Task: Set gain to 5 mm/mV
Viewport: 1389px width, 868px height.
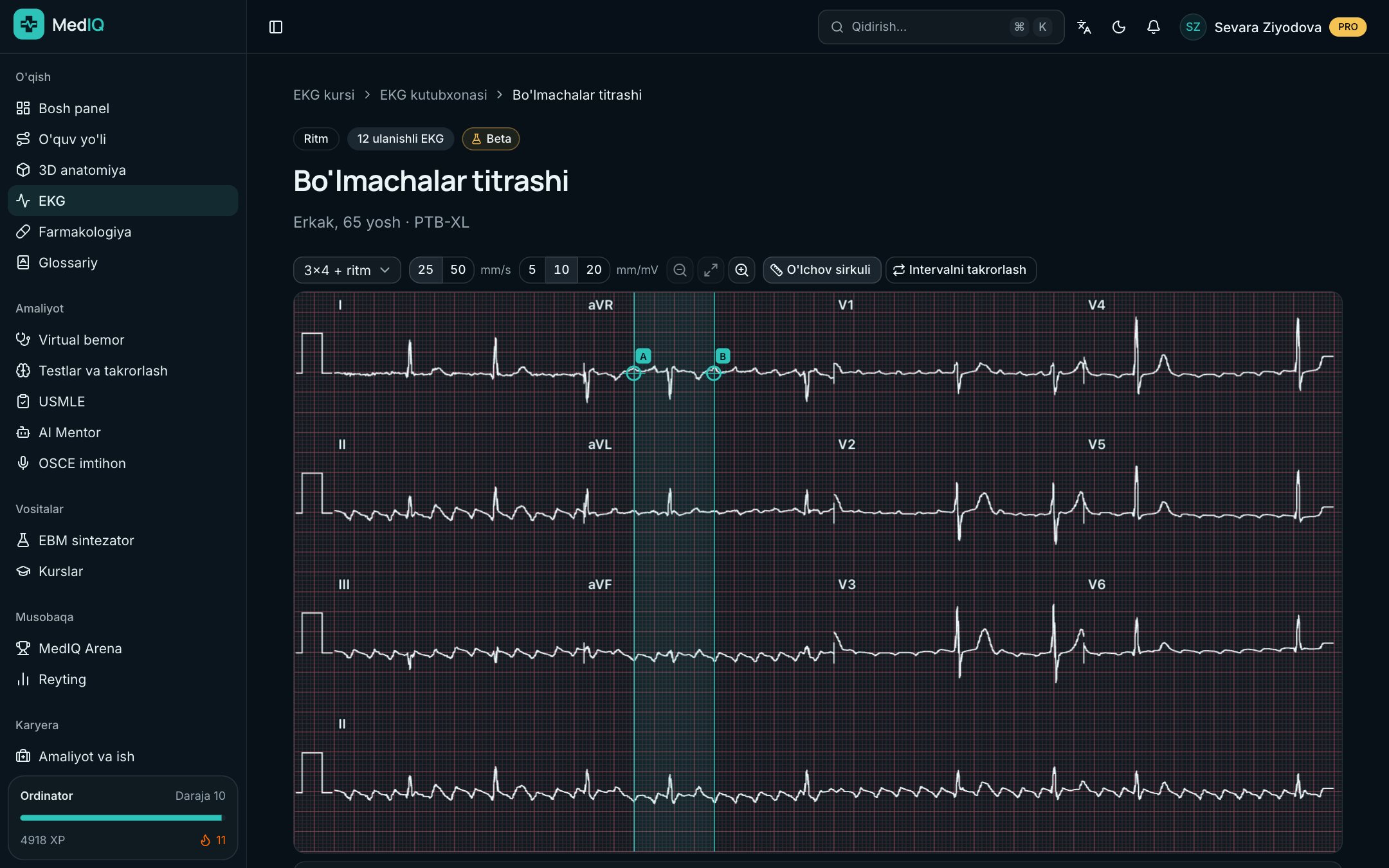Action: click(x=532, y=270)
